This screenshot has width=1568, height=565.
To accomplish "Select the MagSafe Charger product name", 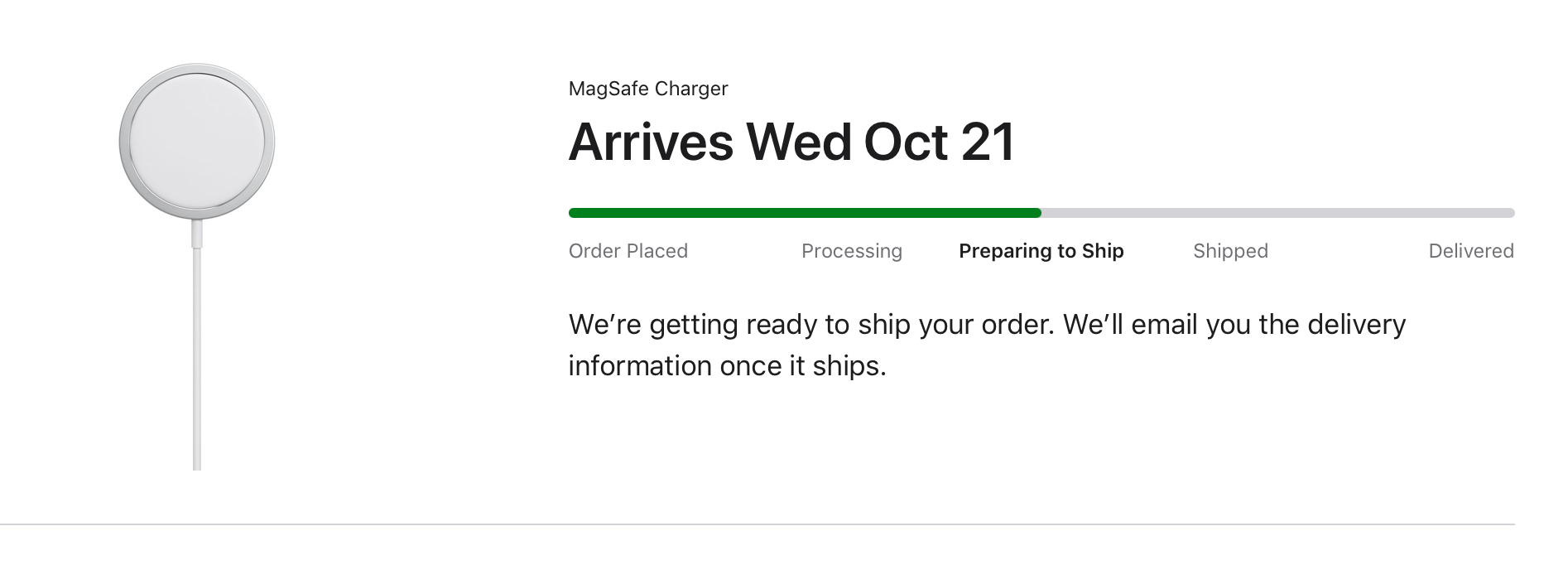I will [x=647, y=89].
